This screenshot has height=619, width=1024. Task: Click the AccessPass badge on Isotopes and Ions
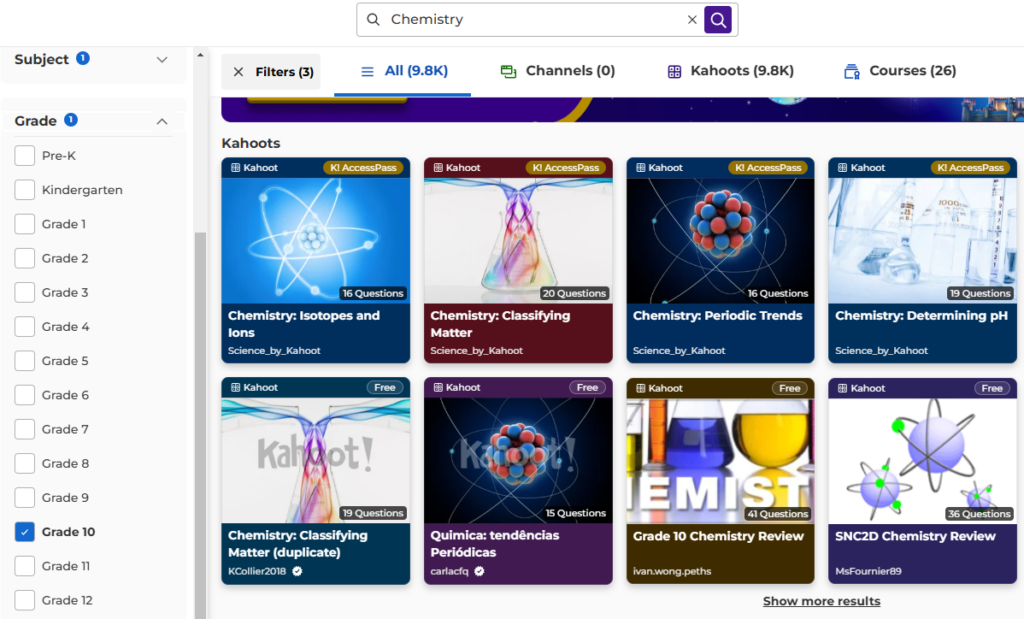363,168
